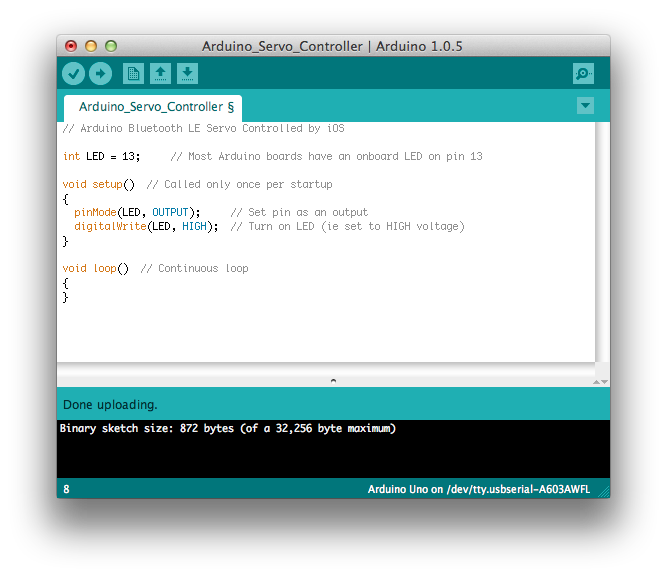This screenshot has width=667, height=577.
Task: Open the tab options dropdown arrow
Action: (585, 106)
